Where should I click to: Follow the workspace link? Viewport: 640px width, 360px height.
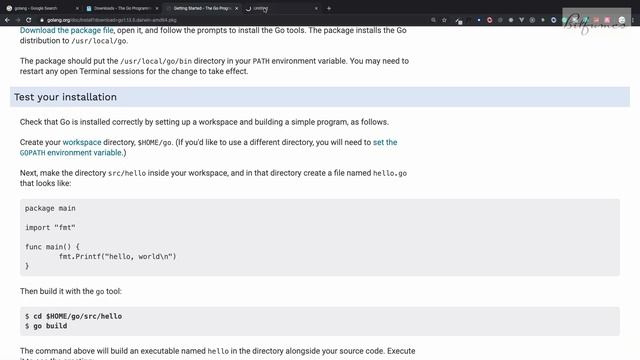point(82,142)
